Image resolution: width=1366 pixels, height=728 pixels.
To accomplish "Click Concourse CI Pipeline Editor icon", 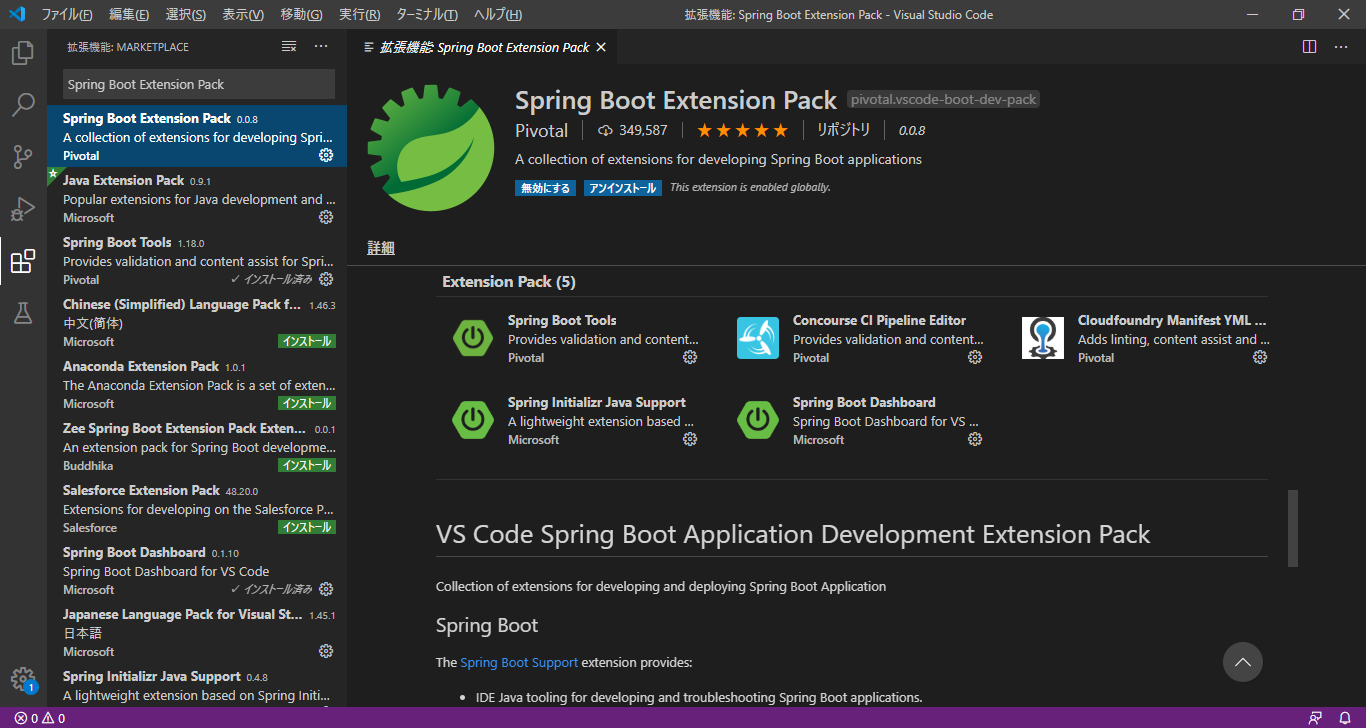I will click(757, 338).
